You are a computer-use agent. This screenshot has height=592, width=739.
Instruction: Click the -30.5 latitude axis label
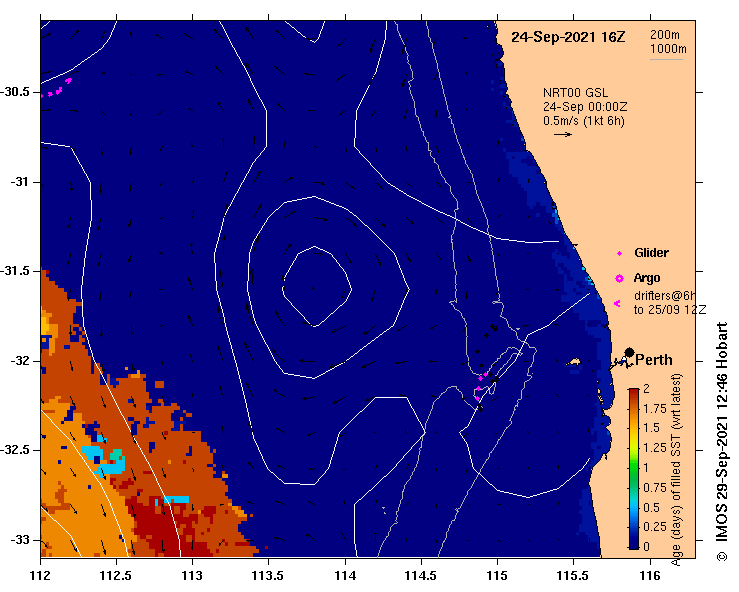click(x=16, y=92)
